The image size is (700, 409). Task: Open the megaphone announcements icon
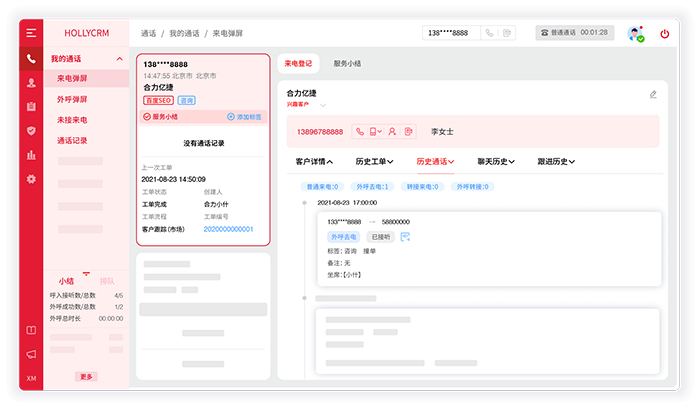pos(31,355)
